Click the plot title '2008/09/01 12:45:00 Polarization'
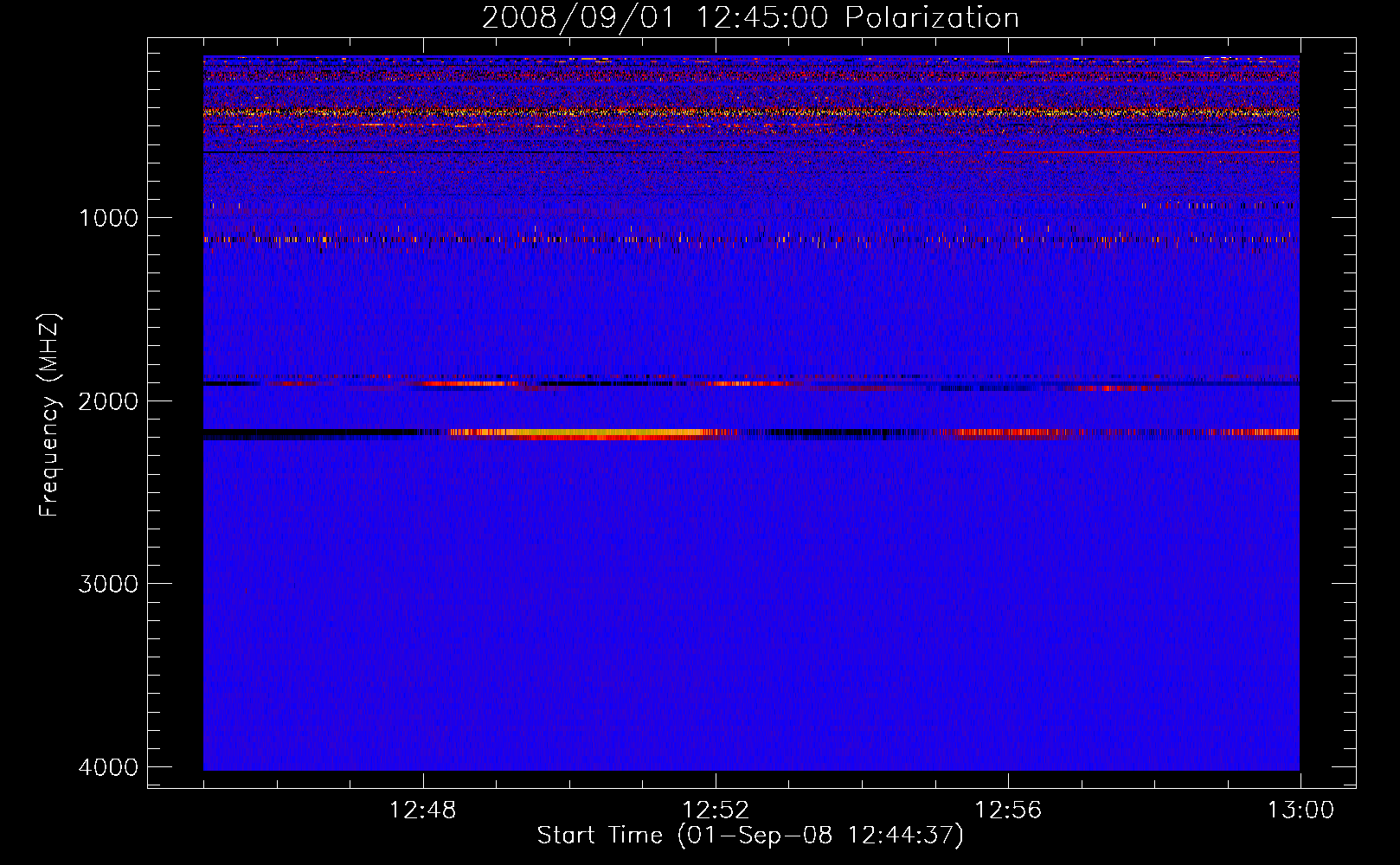Image resolution: width=1400 pixels, height=865 pixels. (x=750, y=18)
